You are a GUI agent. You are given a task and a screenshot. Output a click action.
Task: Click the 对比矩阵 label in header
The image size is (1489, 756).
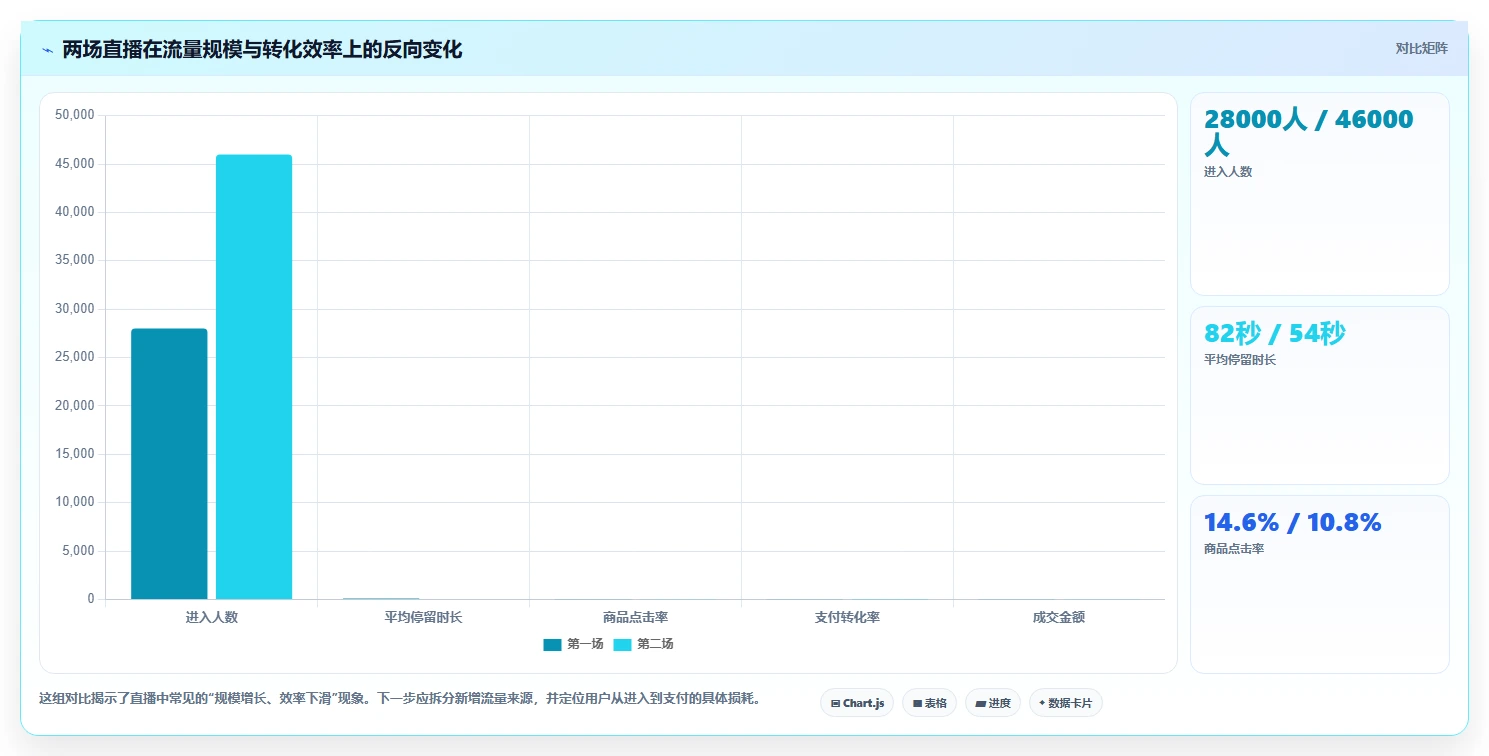click(1422, 48)
